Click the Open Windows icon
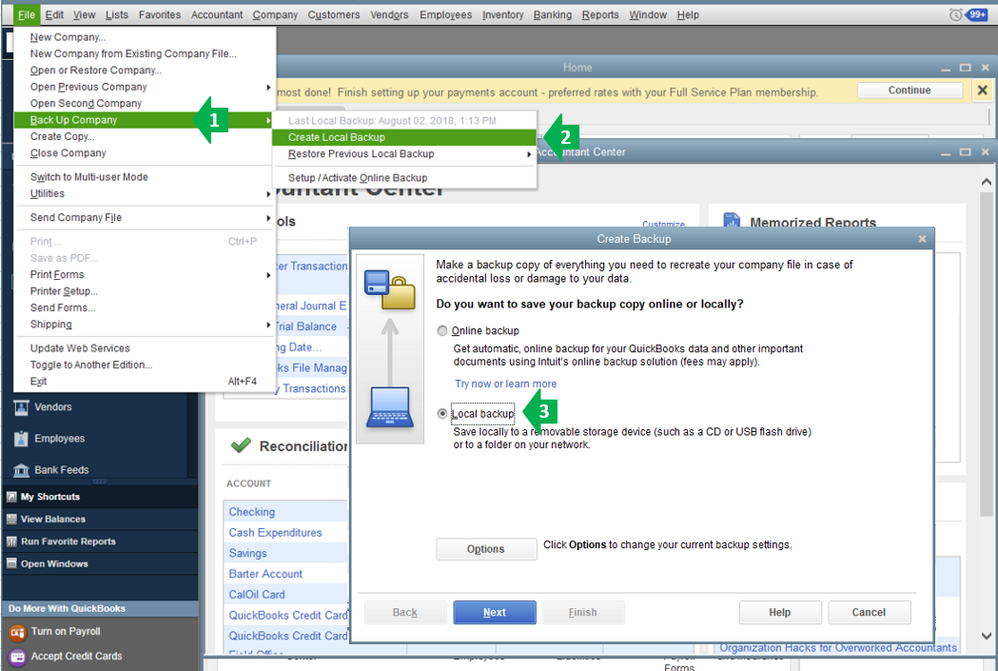Image resolution: width=998 pixels, height=671 pixels. point(11,563)
